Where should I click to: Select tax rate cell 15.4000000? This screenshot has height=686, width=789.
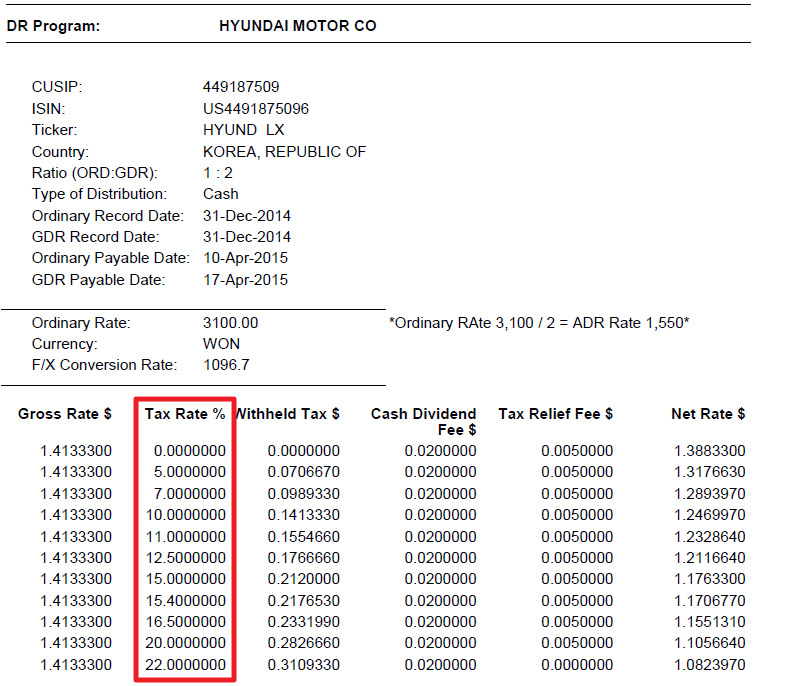coord(186,600)
